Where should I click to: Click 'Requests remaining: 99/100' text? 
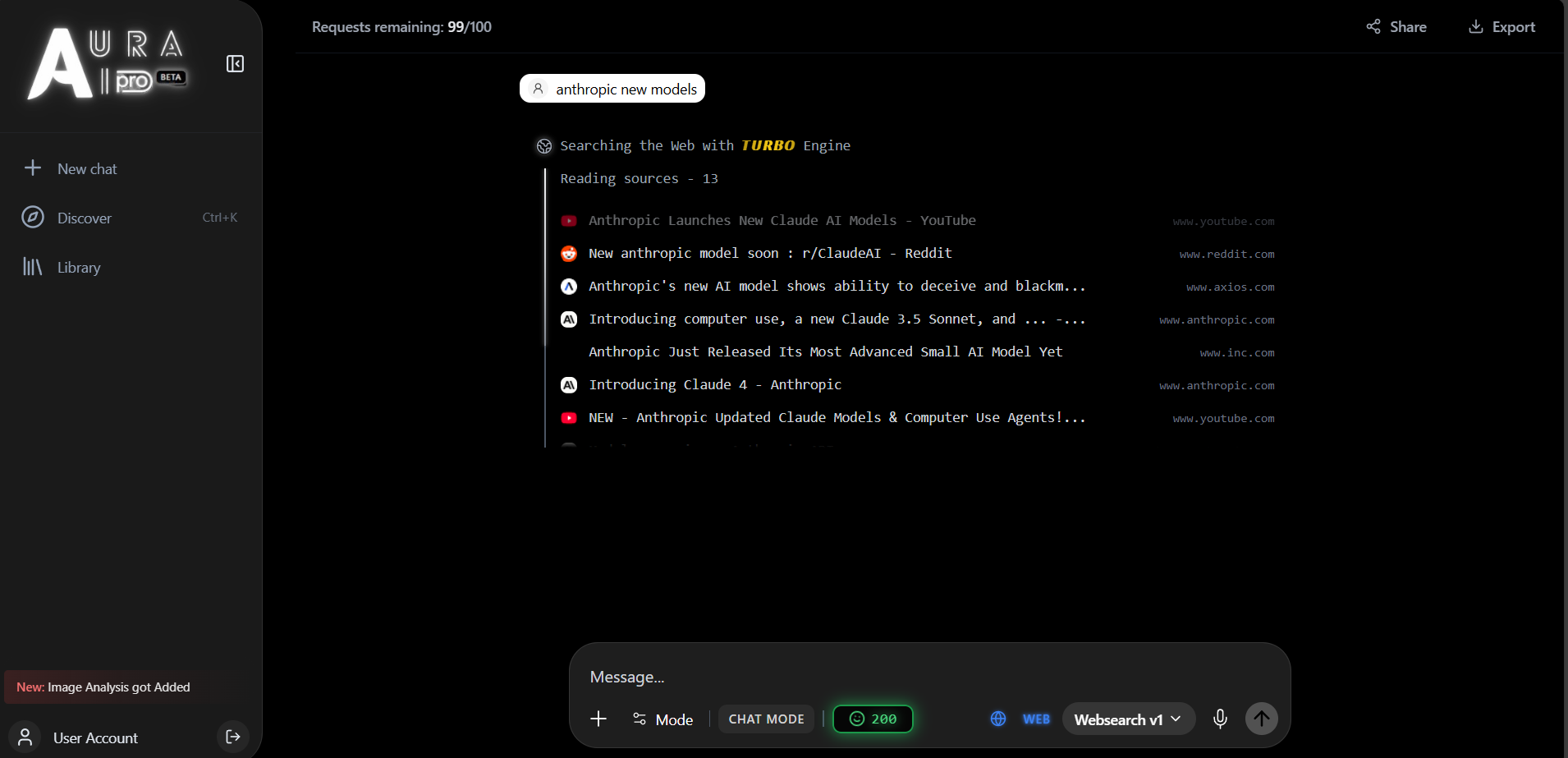coord(401,27)
